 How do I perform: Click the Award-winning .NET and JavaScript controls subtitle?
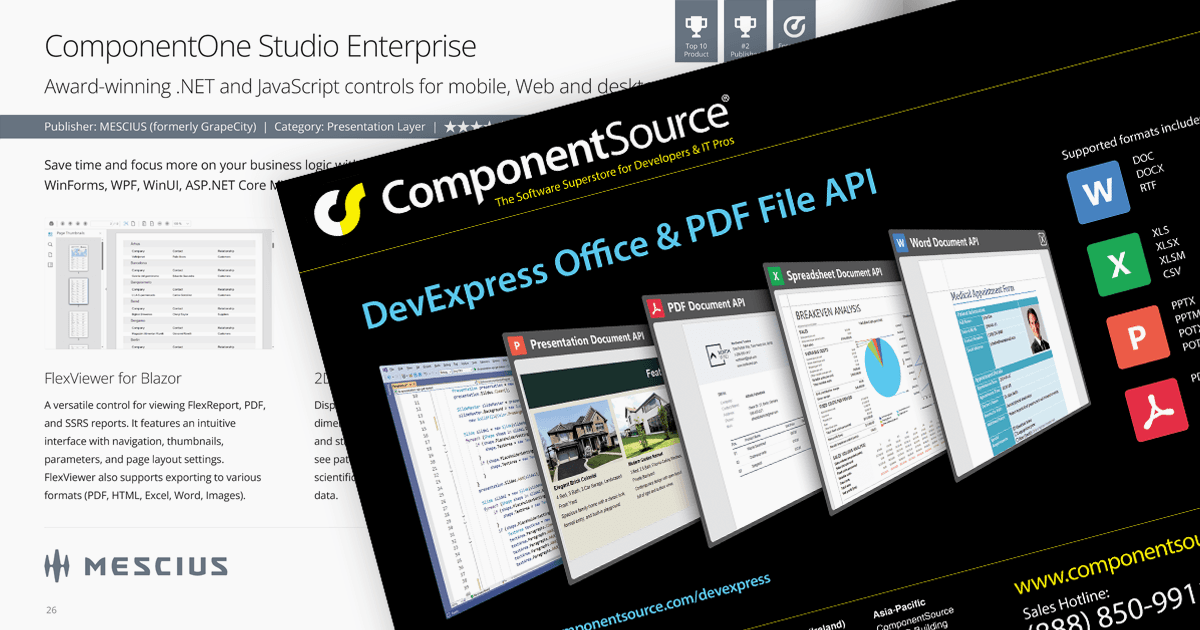coord(350,87)
